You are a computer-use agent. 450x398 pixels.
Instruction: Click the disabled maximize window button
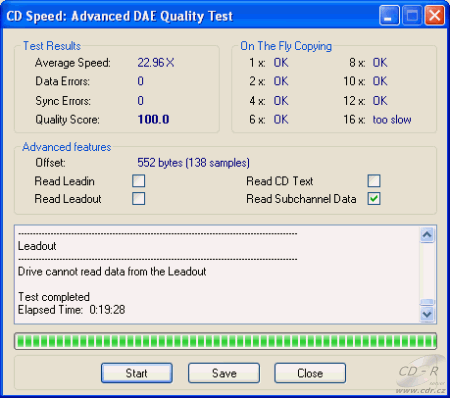(412, 15)
